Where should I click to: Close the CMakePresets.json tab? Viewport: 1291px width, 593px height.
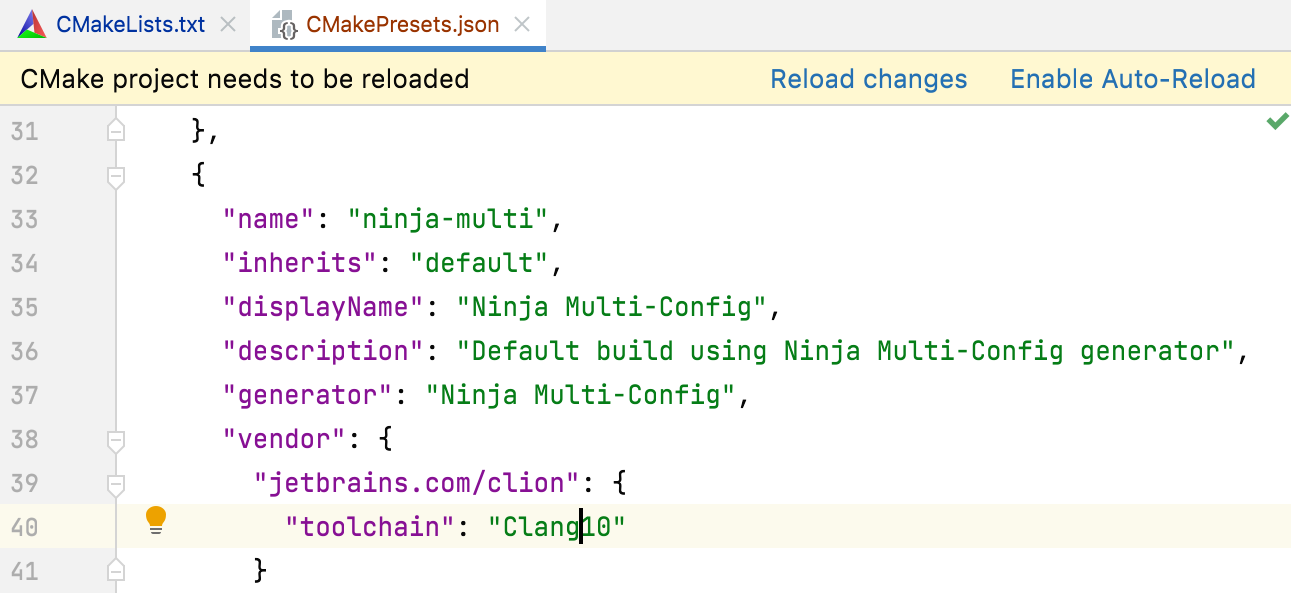tap(521, 23)
